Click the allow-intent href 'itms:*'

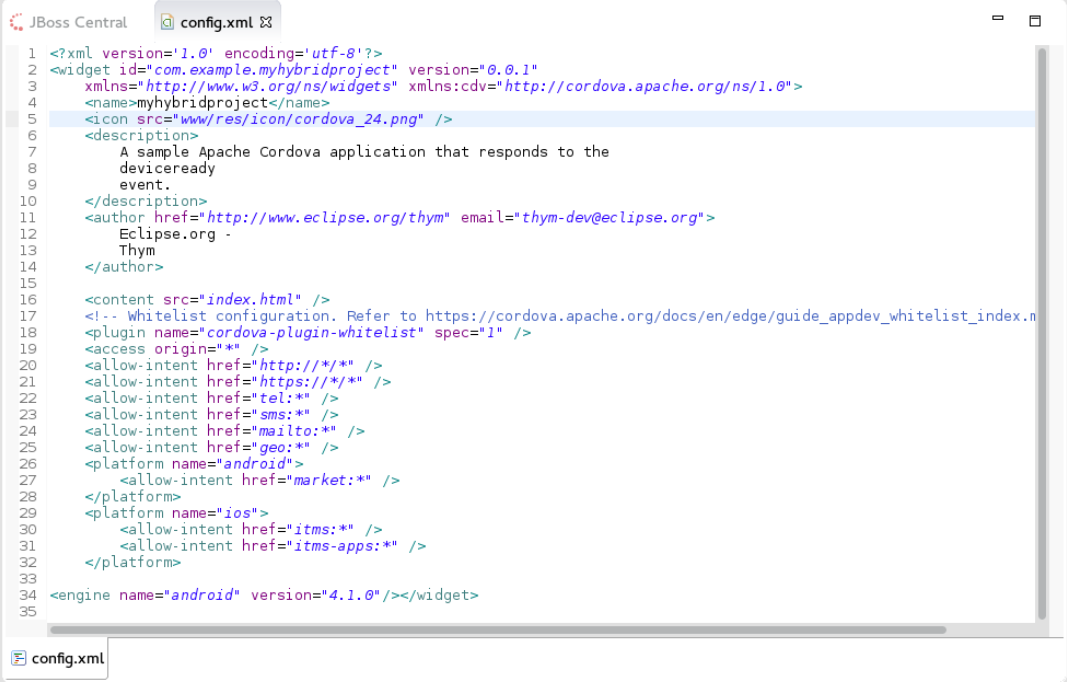321,529
